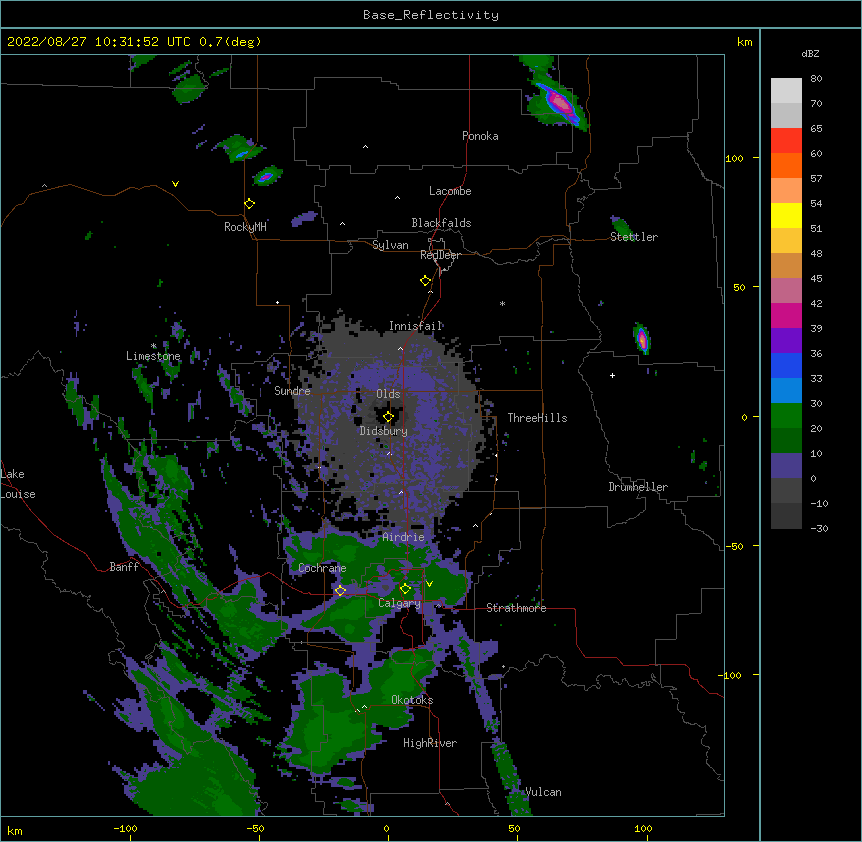Viewport: 862px width, 842px height.
Task: Click the Airdrie label
Action: pyautogui.click(x=404, y=537)
